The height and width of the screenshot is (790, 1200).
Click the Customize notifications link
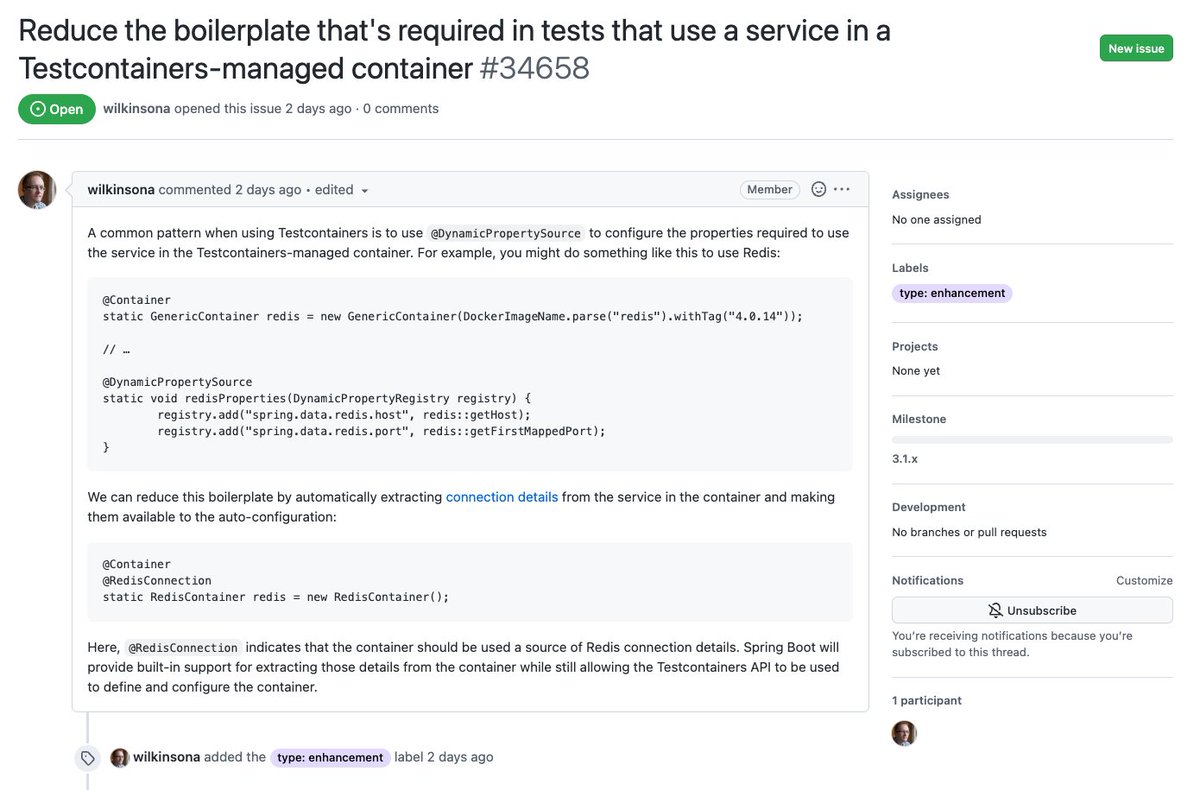[1146, 580]
